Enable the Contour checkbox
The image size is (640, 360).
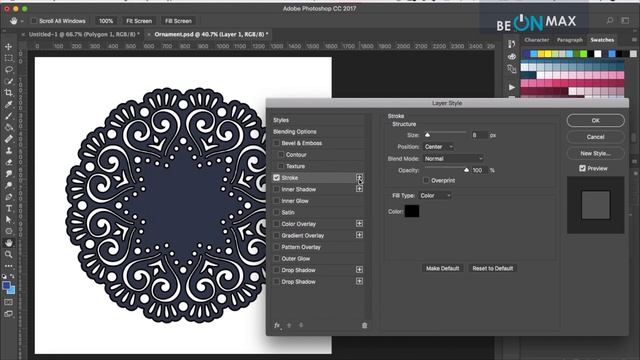[281, 155]
